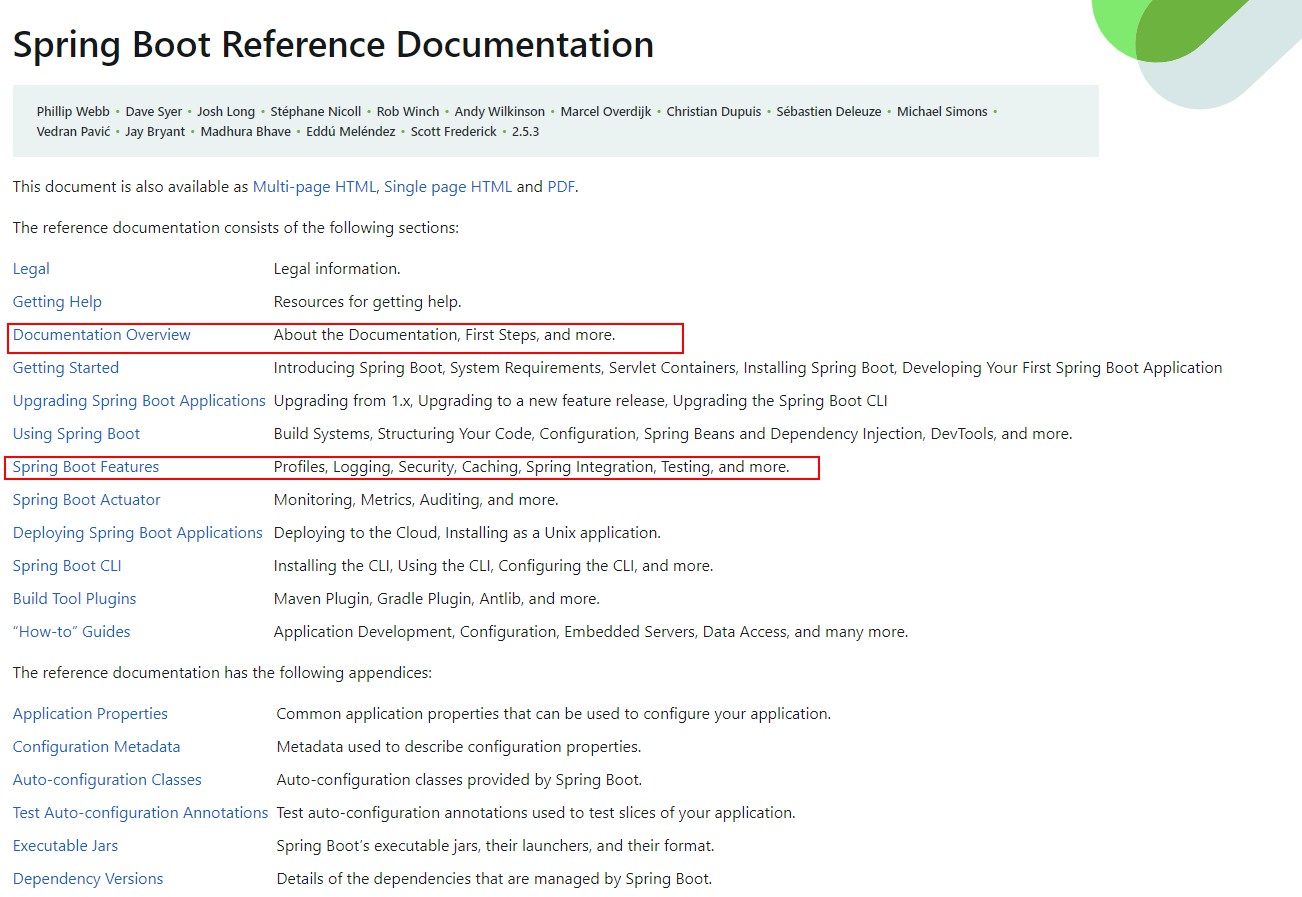
Task: Open Auto-configuration Classes appendix
Action: (x=107, y=780)
